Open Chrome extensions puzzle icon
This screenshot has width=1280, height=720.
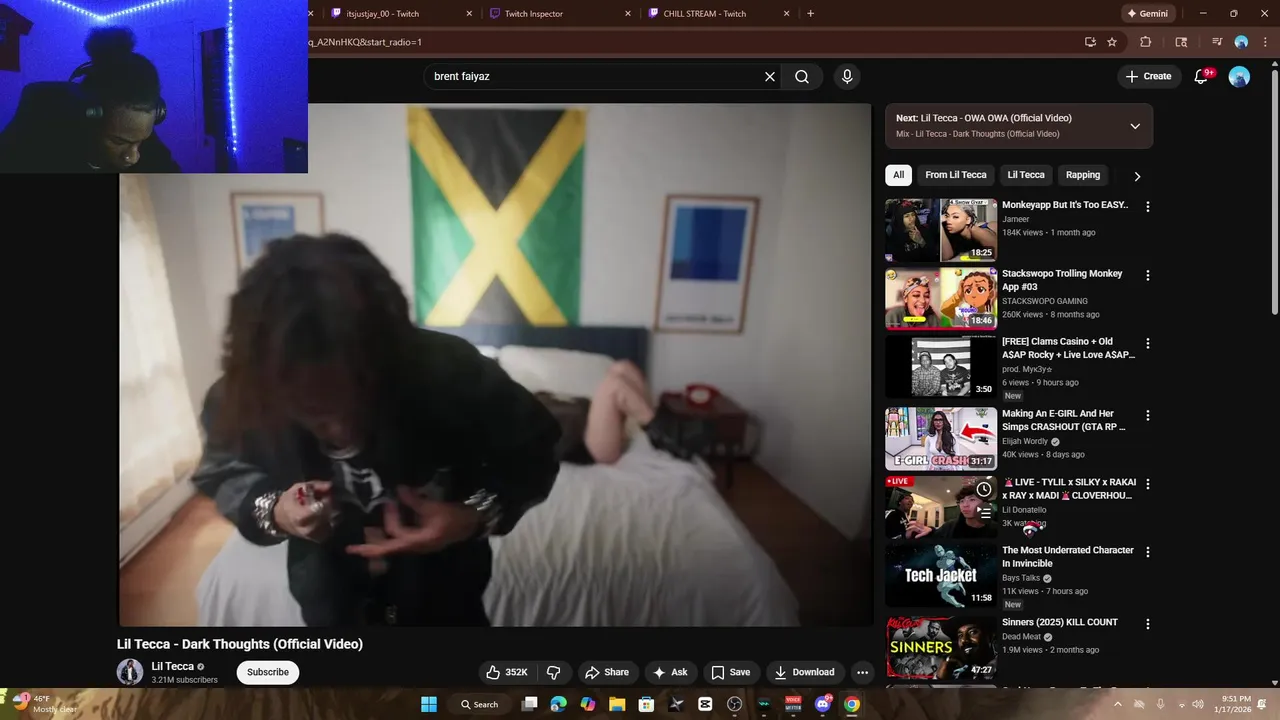point(1146,42)
